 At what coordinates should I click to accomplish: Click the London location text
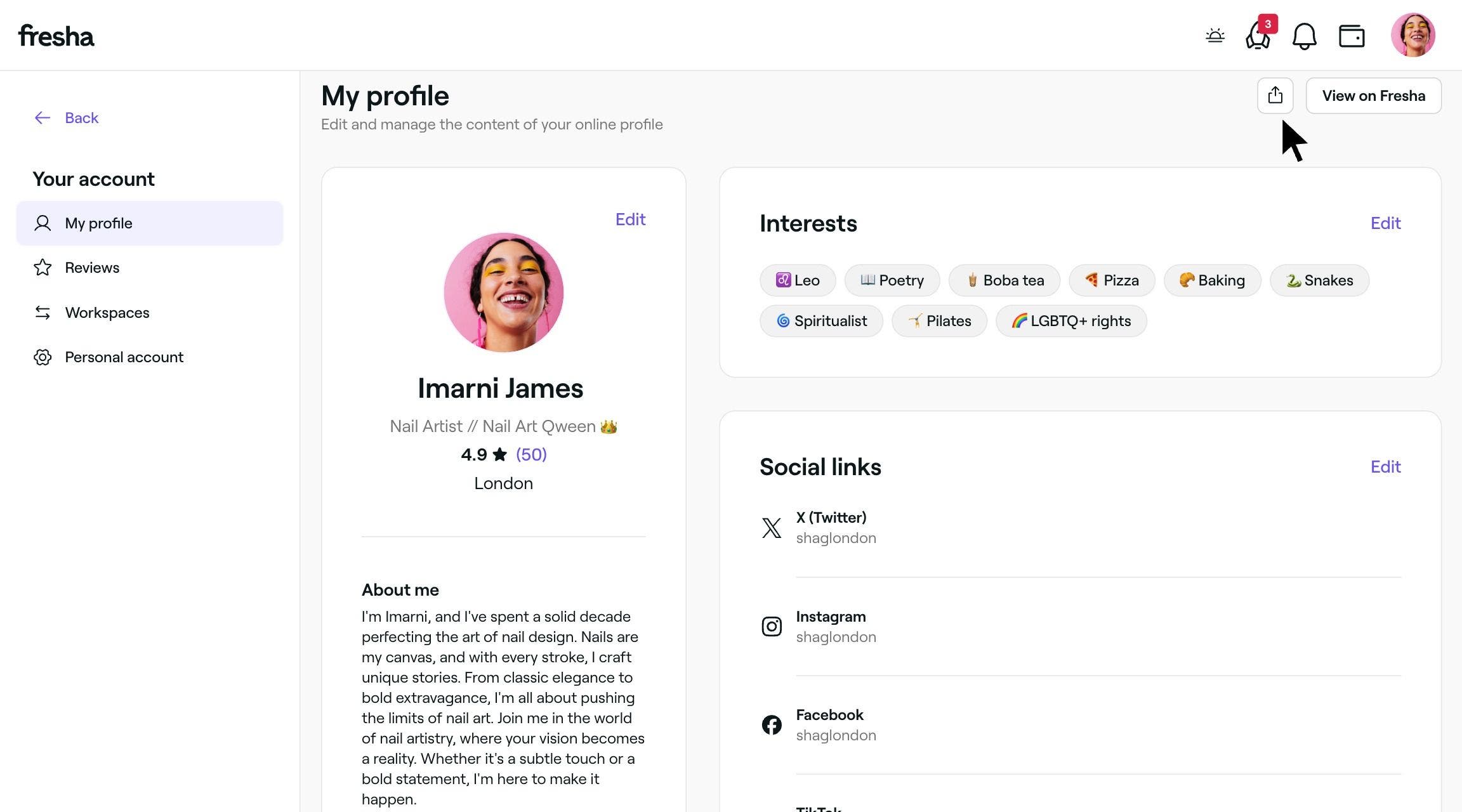click(504, 483)
